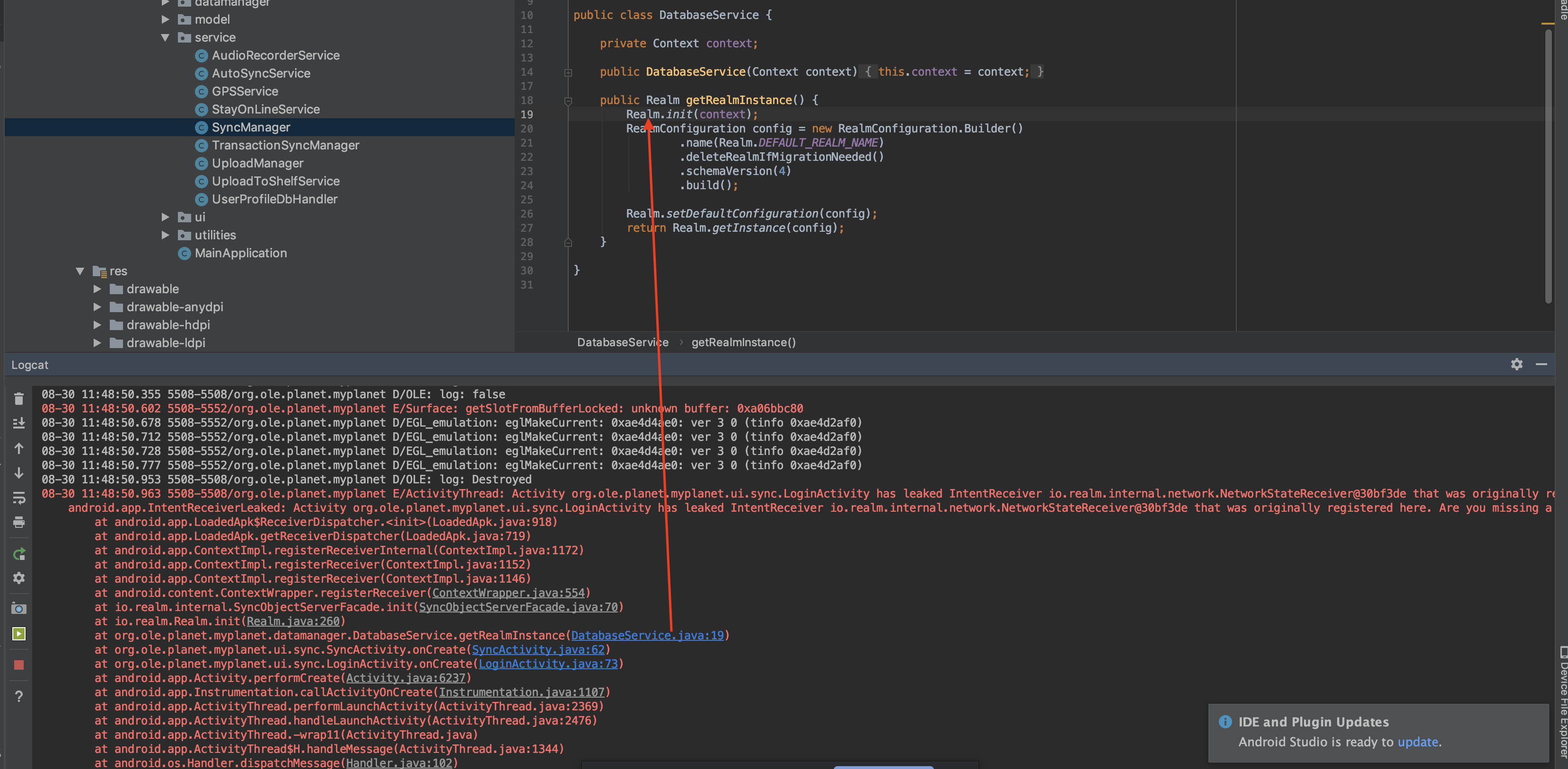
Task: Collapse the service package folder
Action: point(165,37)
